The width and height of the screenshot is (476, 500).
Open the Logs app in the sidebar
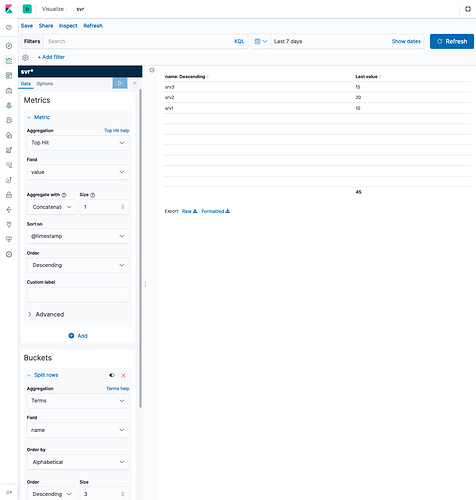tap(9, 150)
